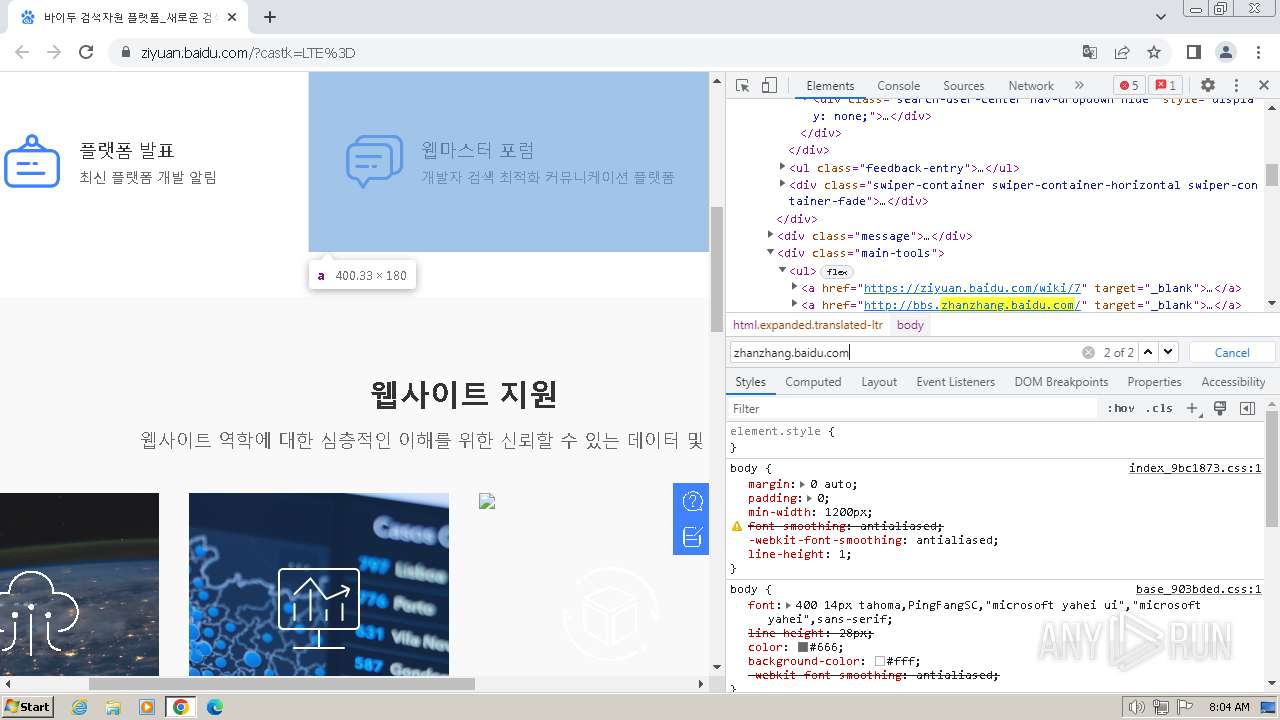This screenshot has width=1280, height=720.
Task: Expand the feedback-entry ul node
Action: [782, 167]
